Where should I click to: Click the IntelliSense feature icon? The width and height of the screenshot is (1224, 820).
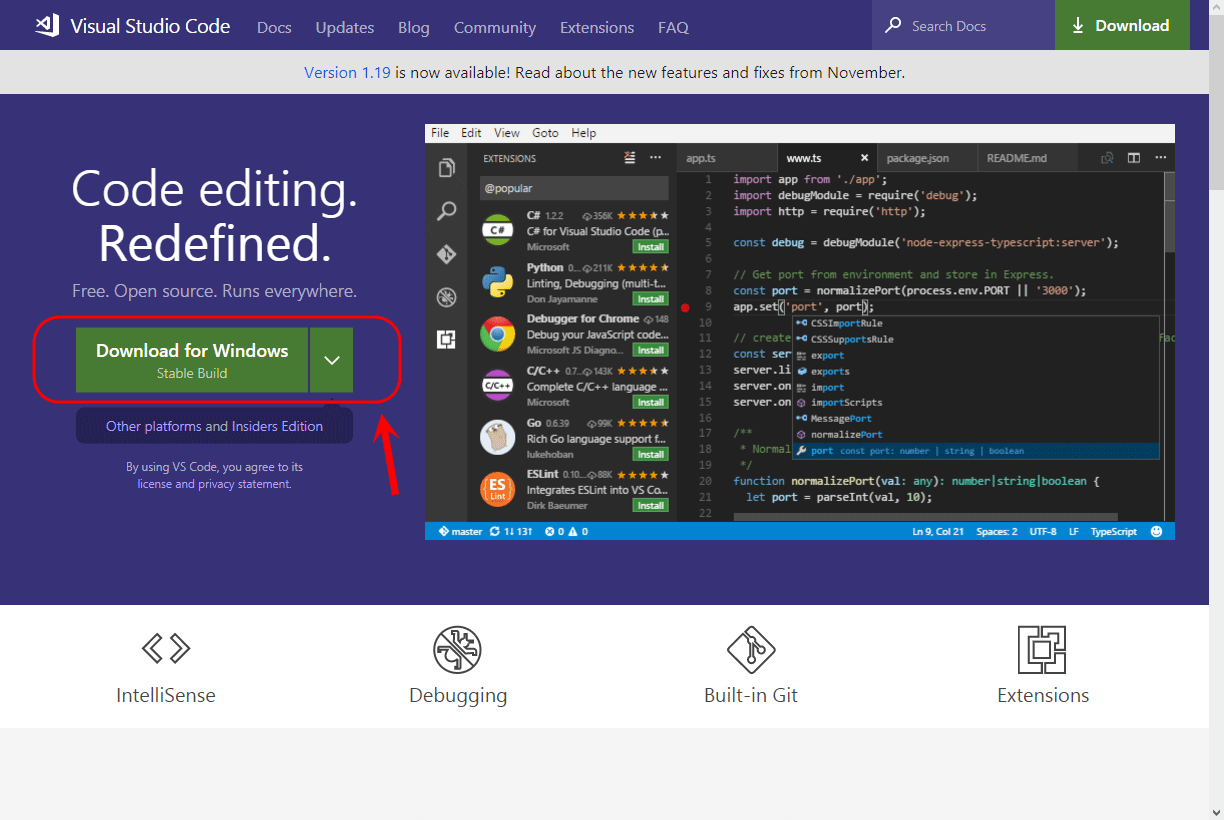tap(166, 649)
